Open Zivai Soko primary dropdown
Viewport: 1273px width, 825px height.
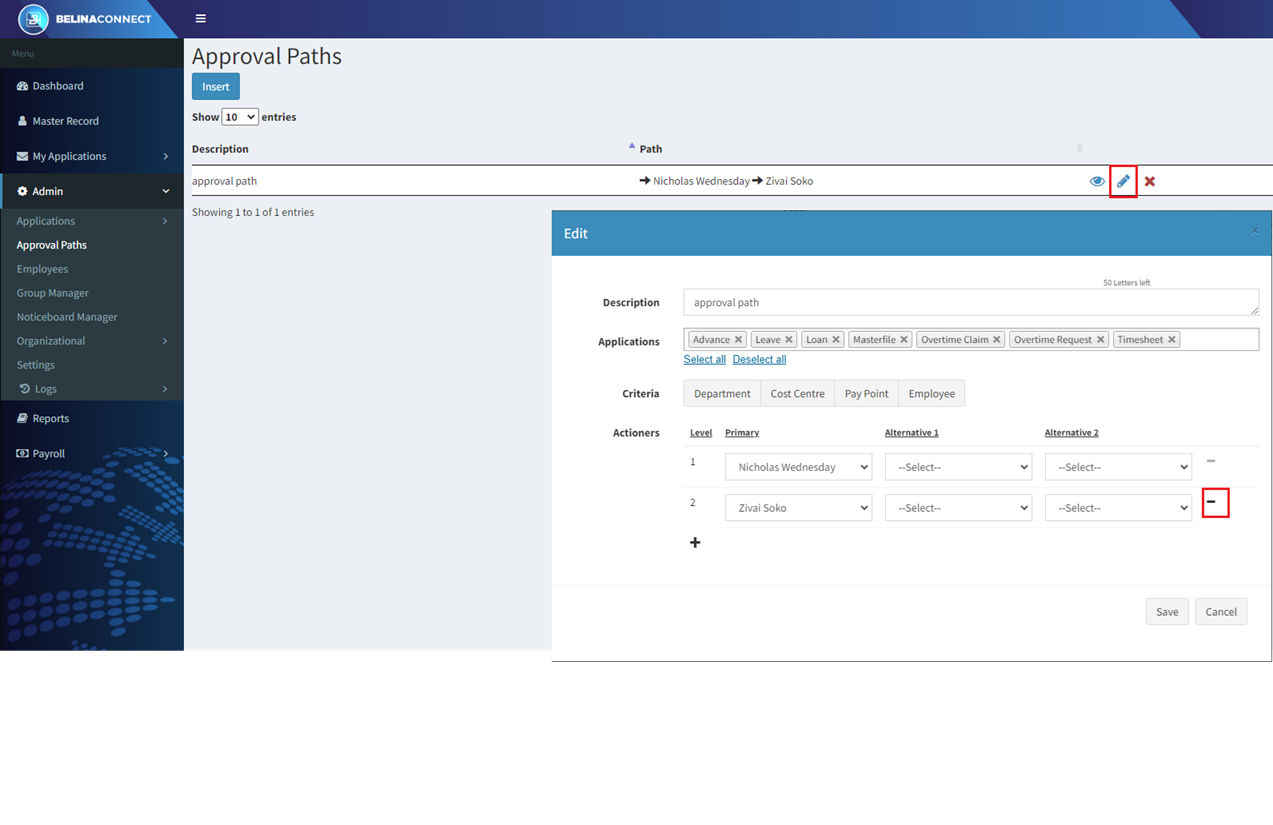798,508
